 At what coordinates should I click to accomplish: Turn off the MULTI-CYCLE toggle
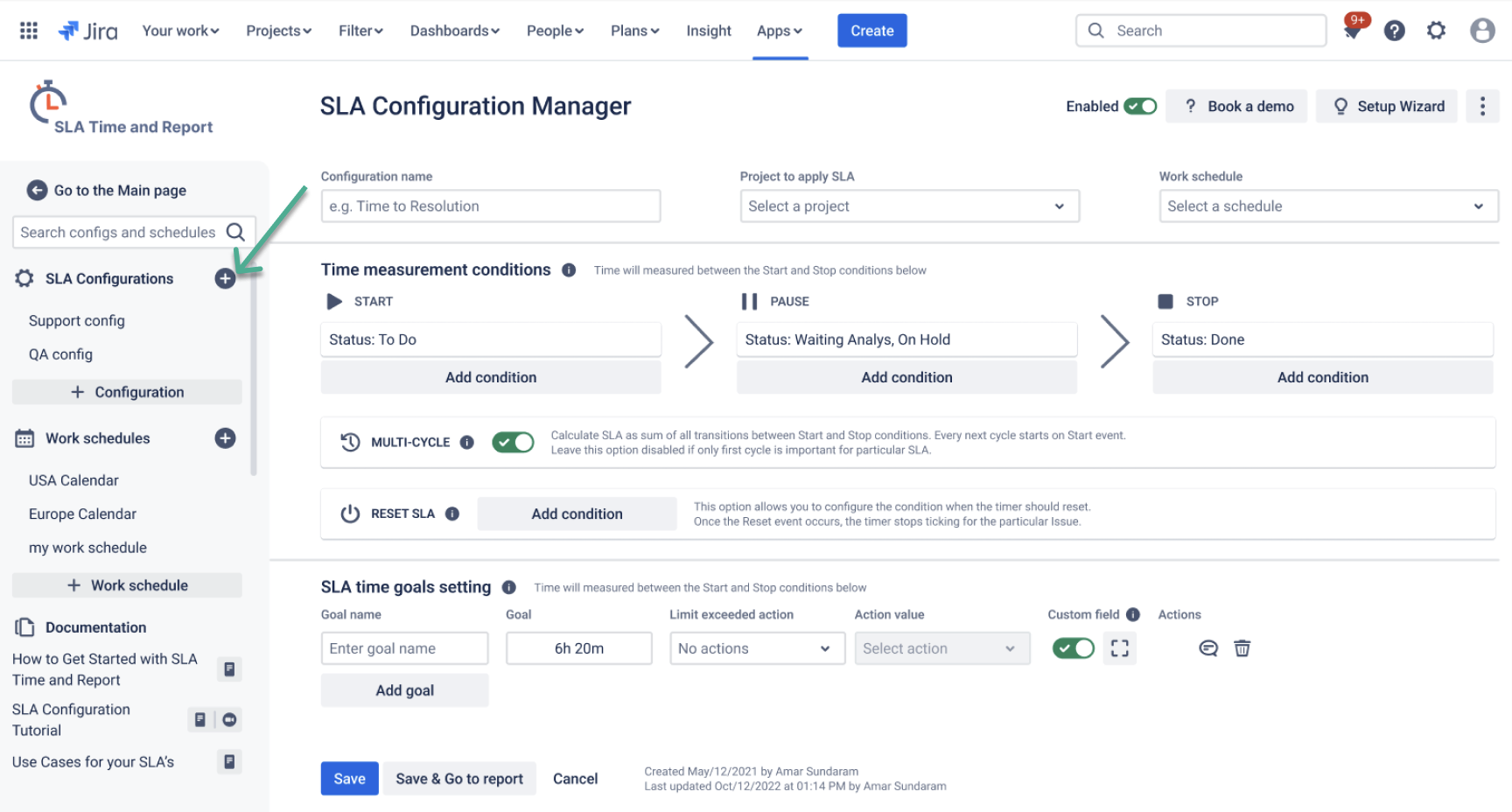tap(513, 442)
